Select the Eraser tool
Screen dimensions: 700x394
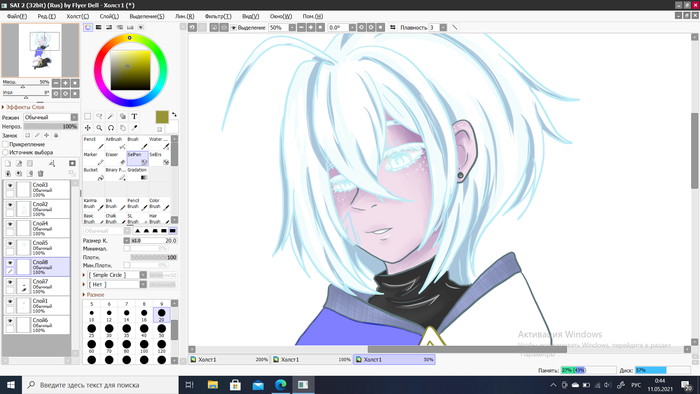[x=116, y=158]
